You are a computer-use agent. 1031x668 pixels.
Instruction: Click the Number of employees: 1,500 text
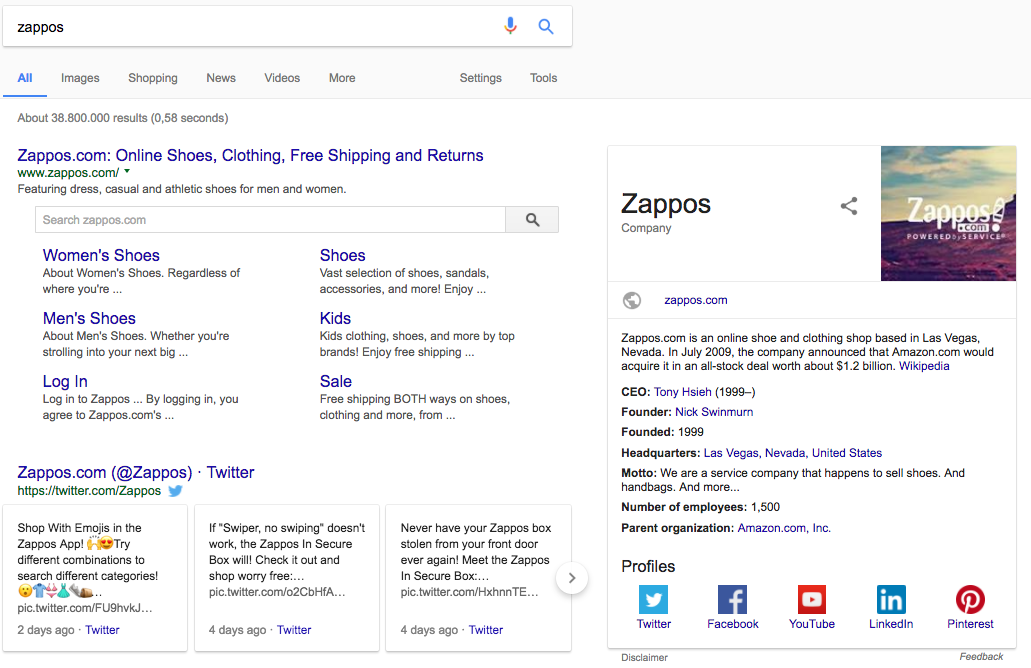700,507
